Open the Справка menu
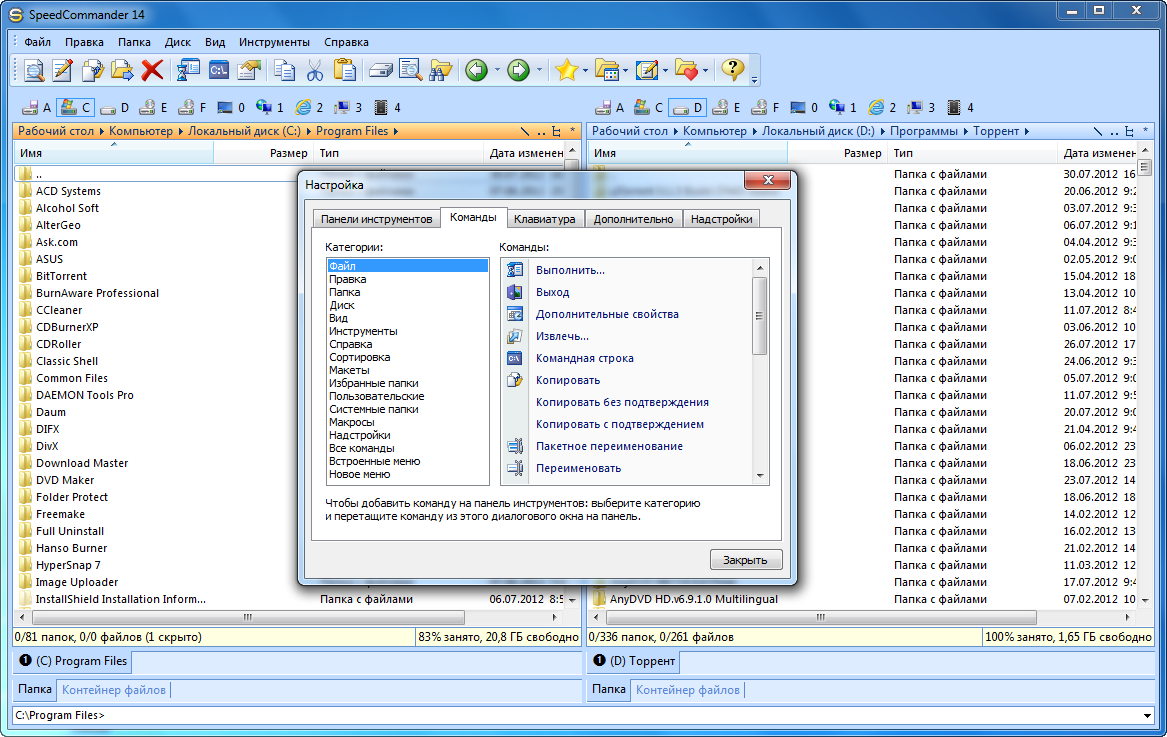The image size is (1167, 737). pyautogui.click(x=346, y=42)
